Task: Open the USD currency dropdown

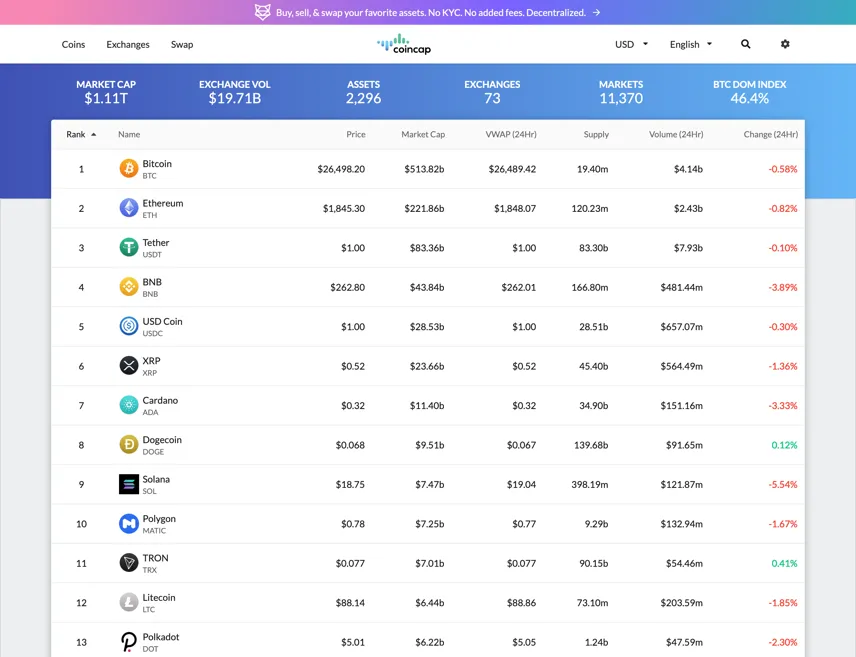Action: point(632,44)
